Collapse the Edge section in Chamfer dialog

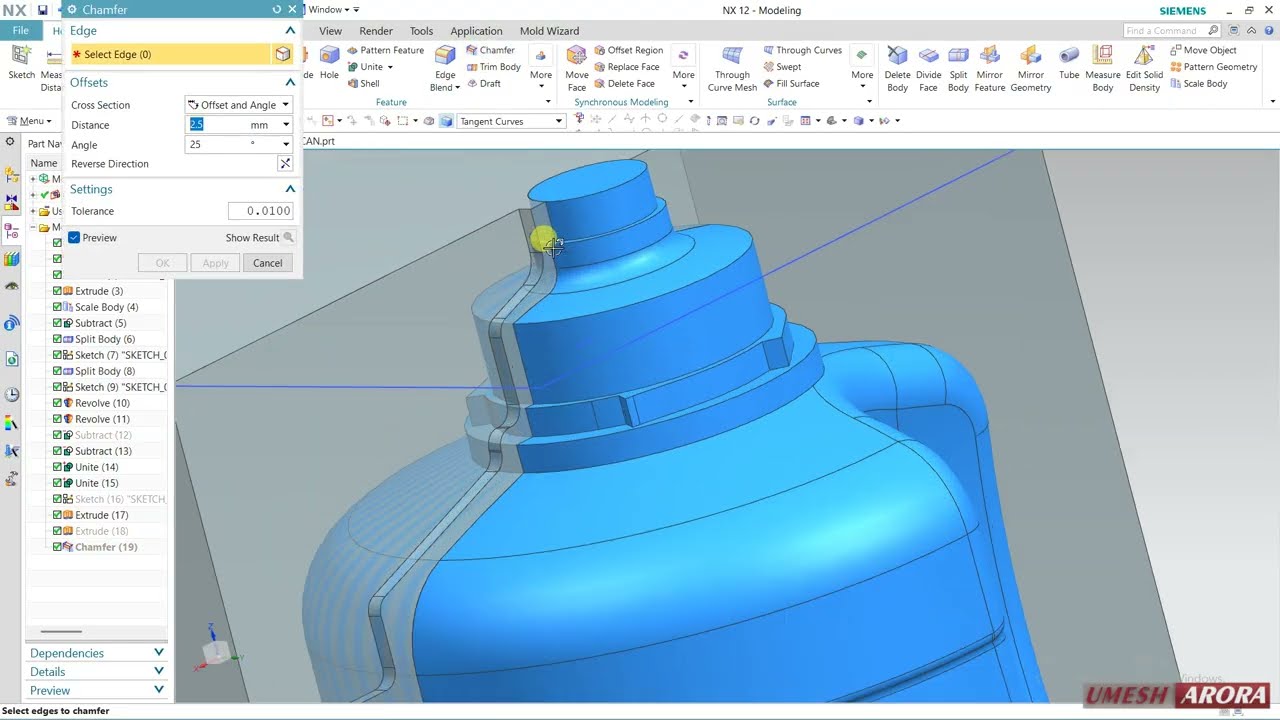290,31
